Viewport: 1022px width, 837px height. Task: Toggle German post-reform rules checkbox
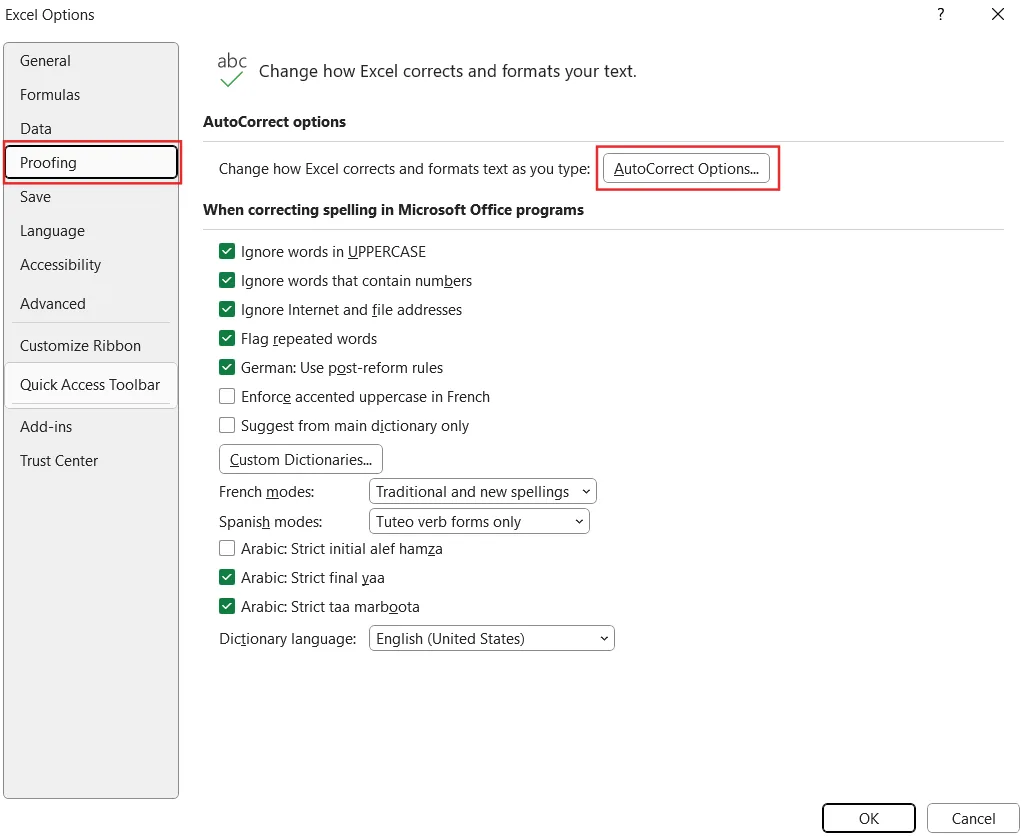point(227,368)
